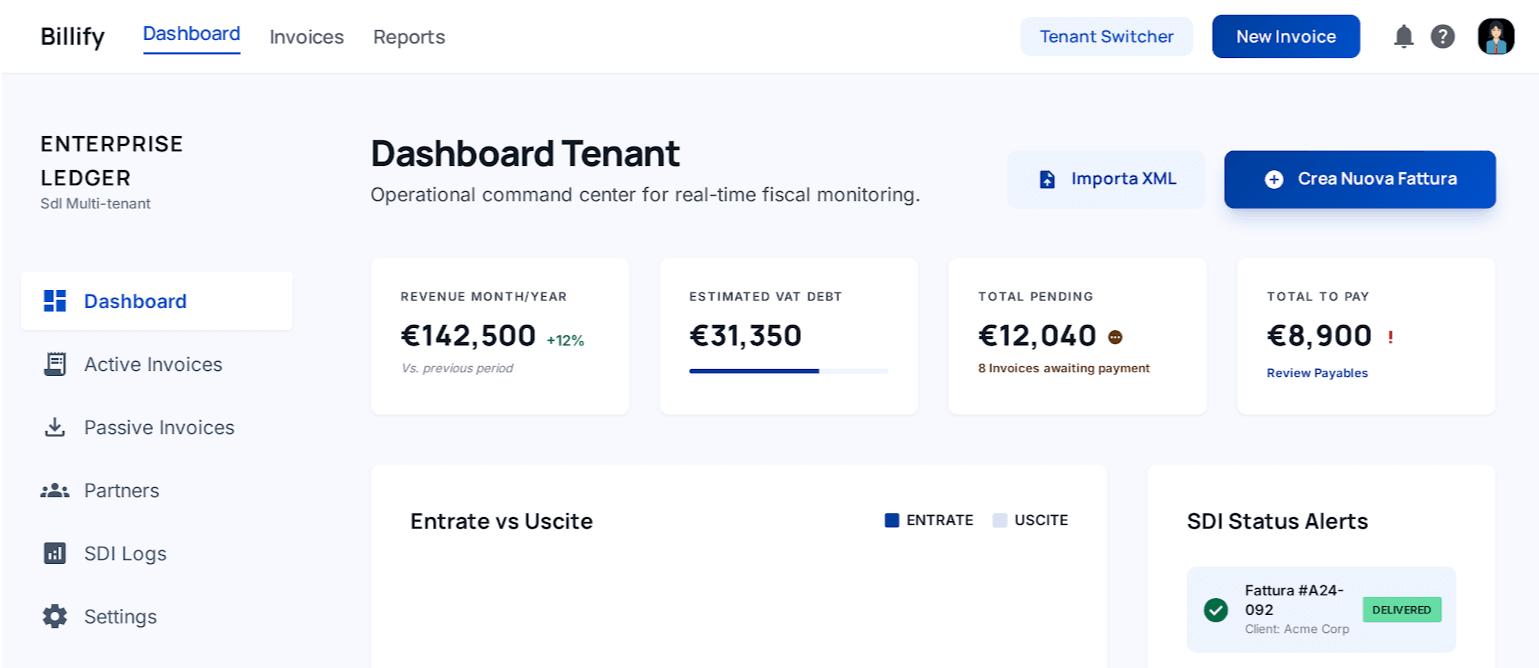Switch to the Invoices tab
This screenshot has height=668, width=1539.
[306, 37]
